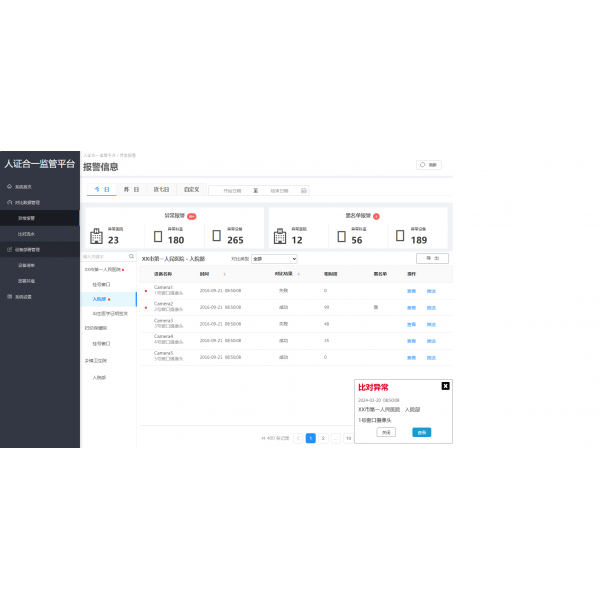
Task: Click the similarity value 48 in the Camera3 row
Action: tap(326, 324)
